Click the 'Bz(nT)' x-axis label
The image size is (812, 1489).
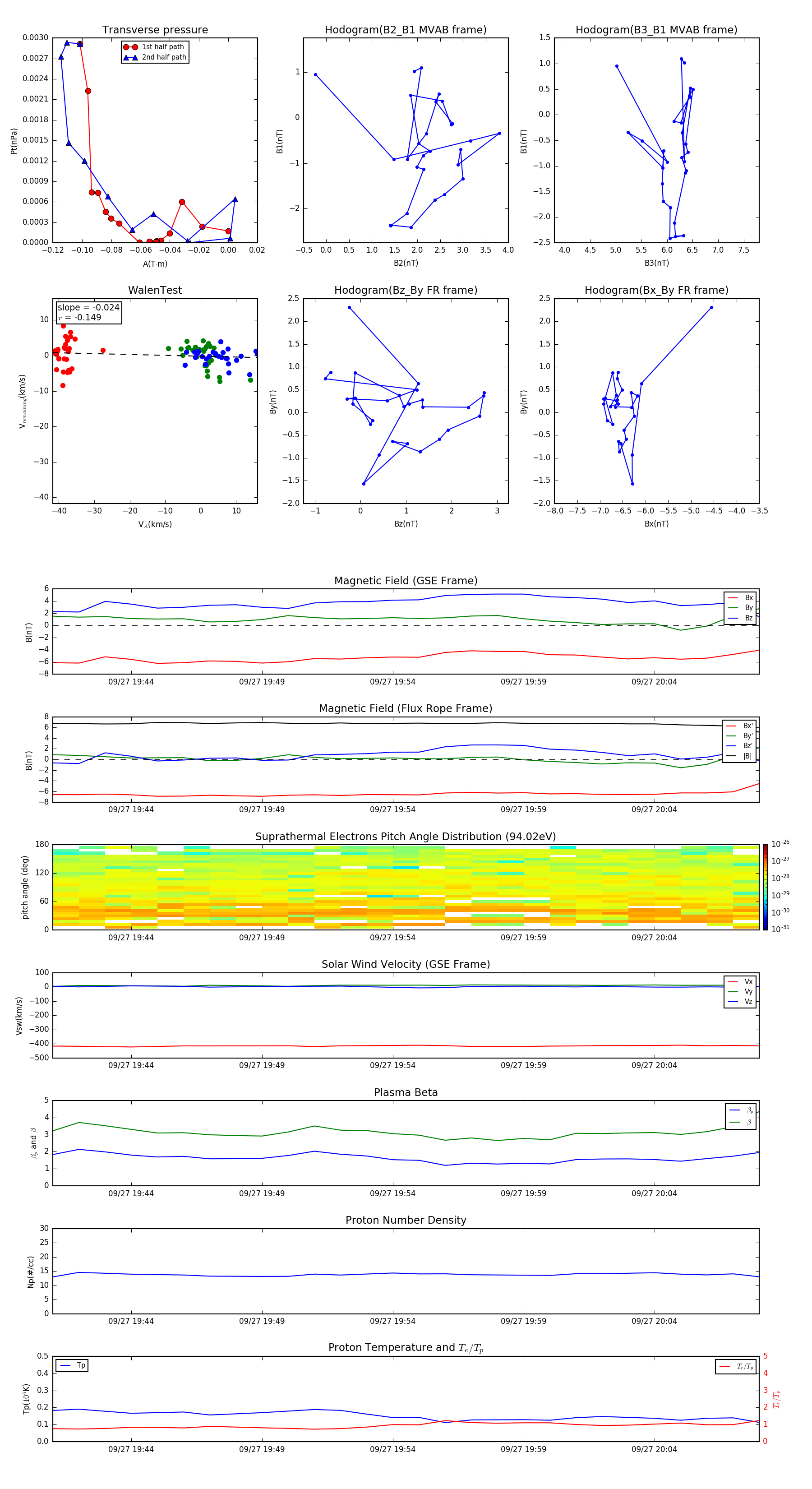click(x=406, y=524)
